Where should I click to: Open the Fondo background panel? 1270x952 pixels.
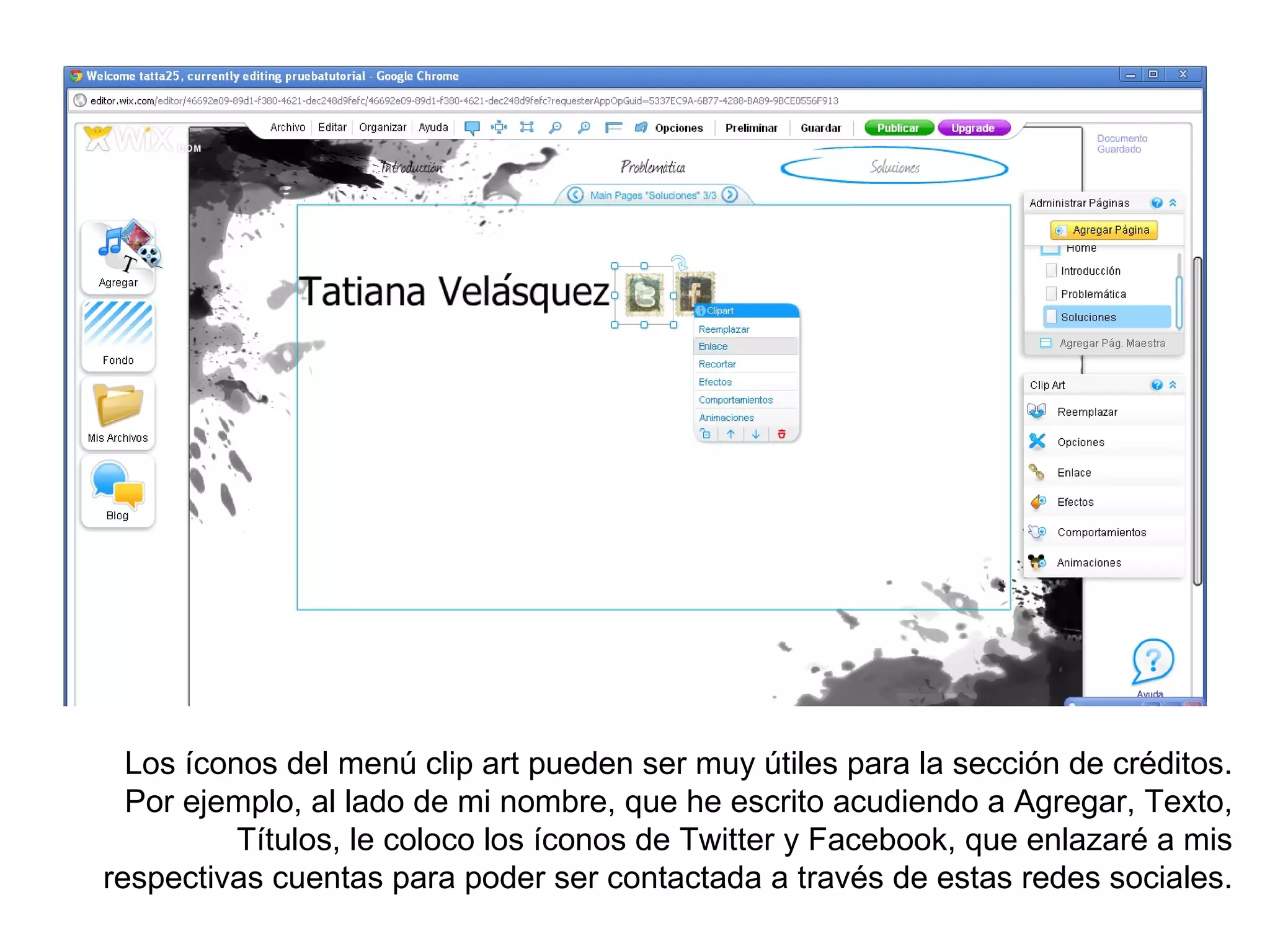[x=118, y=335]
